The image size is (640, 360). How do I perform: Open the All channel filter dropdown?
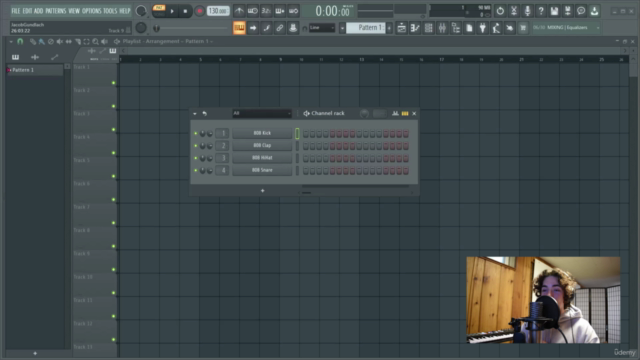262,113
